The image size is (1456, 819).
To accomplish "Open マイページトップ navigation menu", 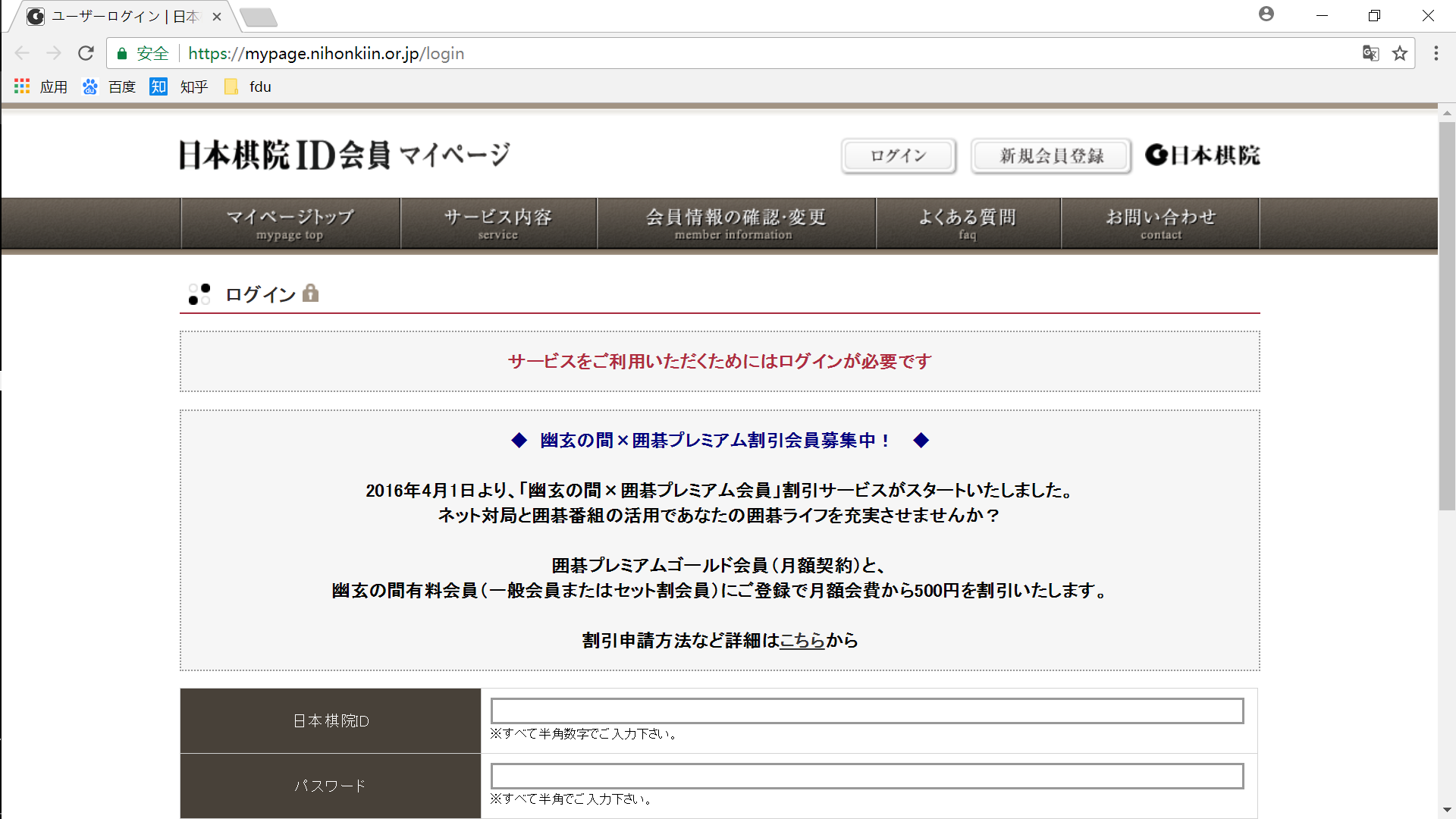I will click(x=290, y=224).
